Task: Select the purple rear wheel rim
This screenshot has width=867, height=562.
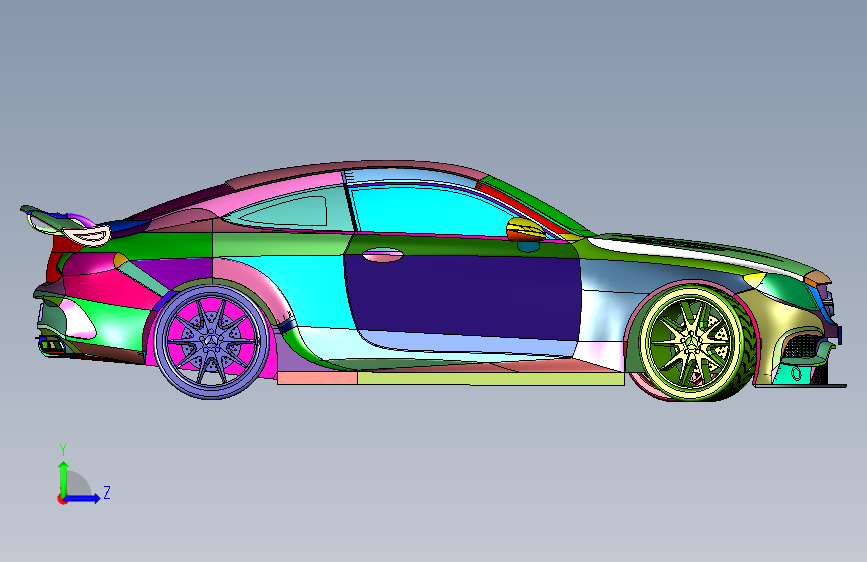Action: click(x=211, y=342)
